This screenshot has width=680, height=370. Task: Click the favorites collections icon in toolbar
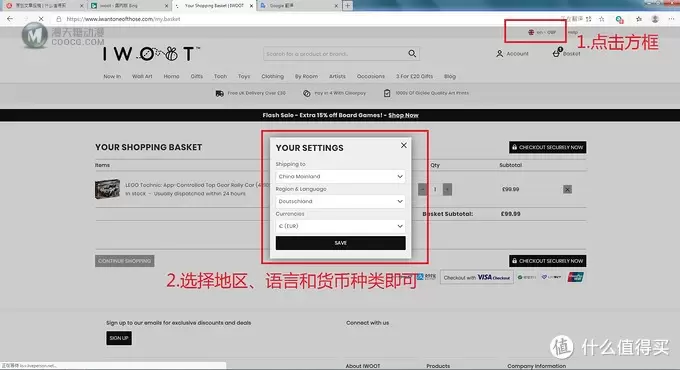pos(639,19)
